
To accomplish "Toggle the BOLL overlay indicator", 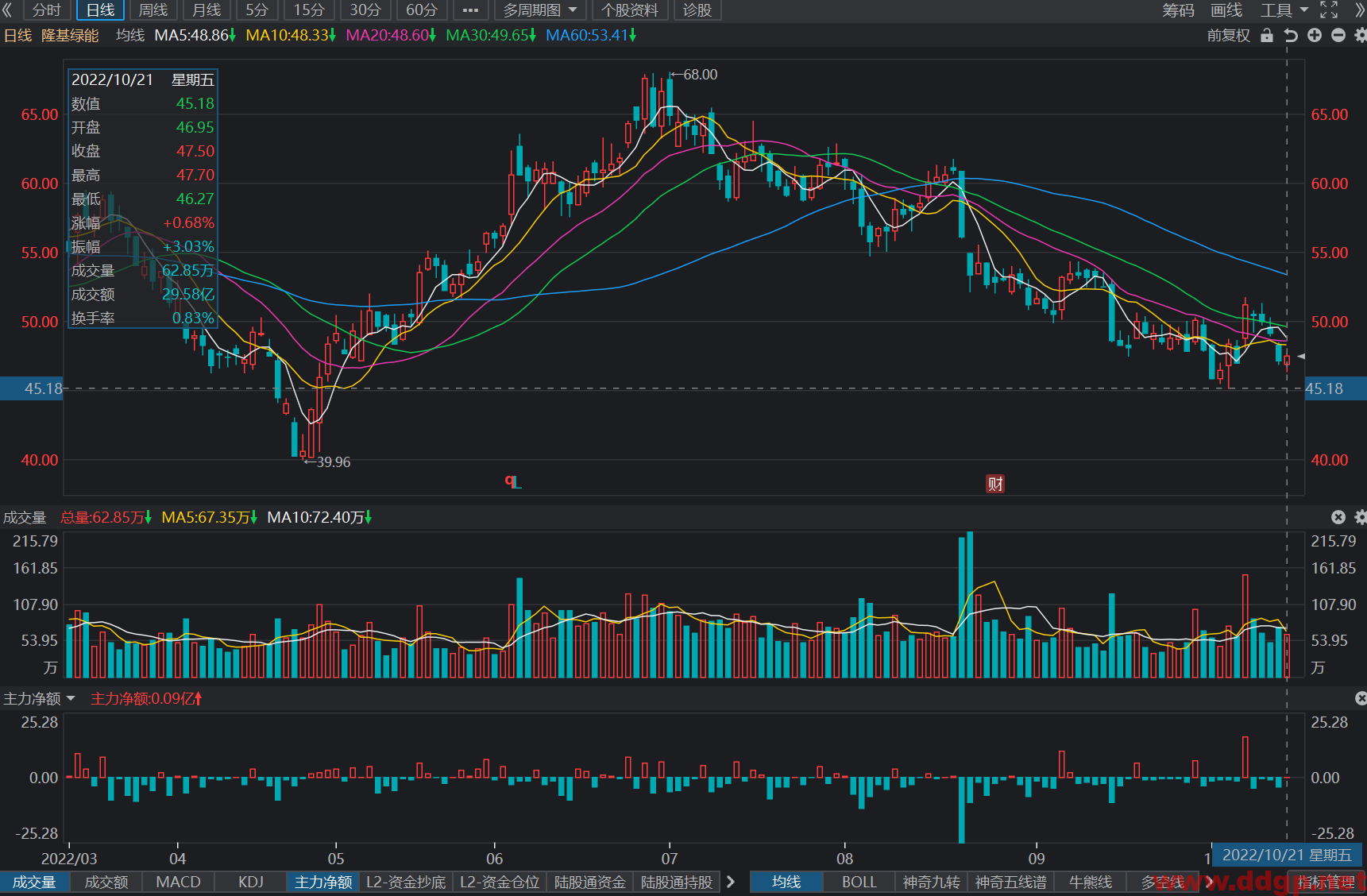I will (x=859, y=882).
